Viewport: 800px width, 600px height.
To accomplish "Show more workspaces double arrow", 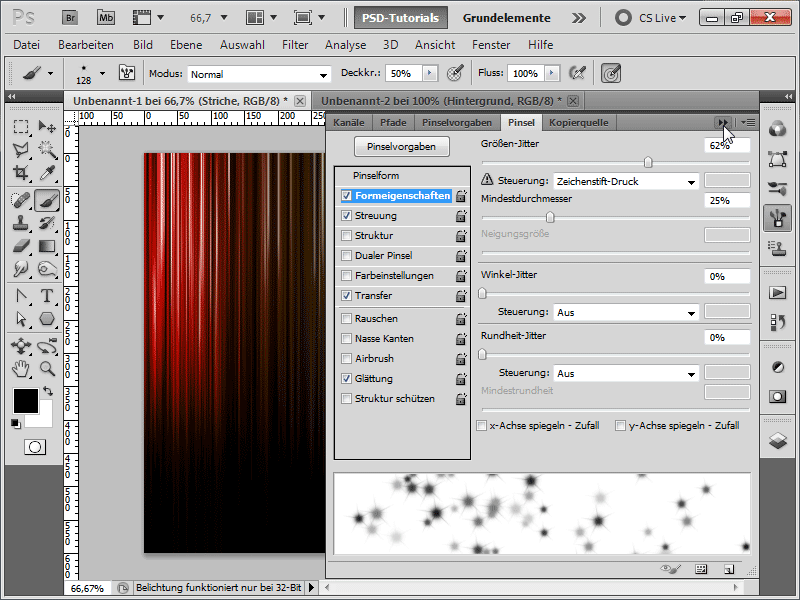I will click(x=579, y=18).
